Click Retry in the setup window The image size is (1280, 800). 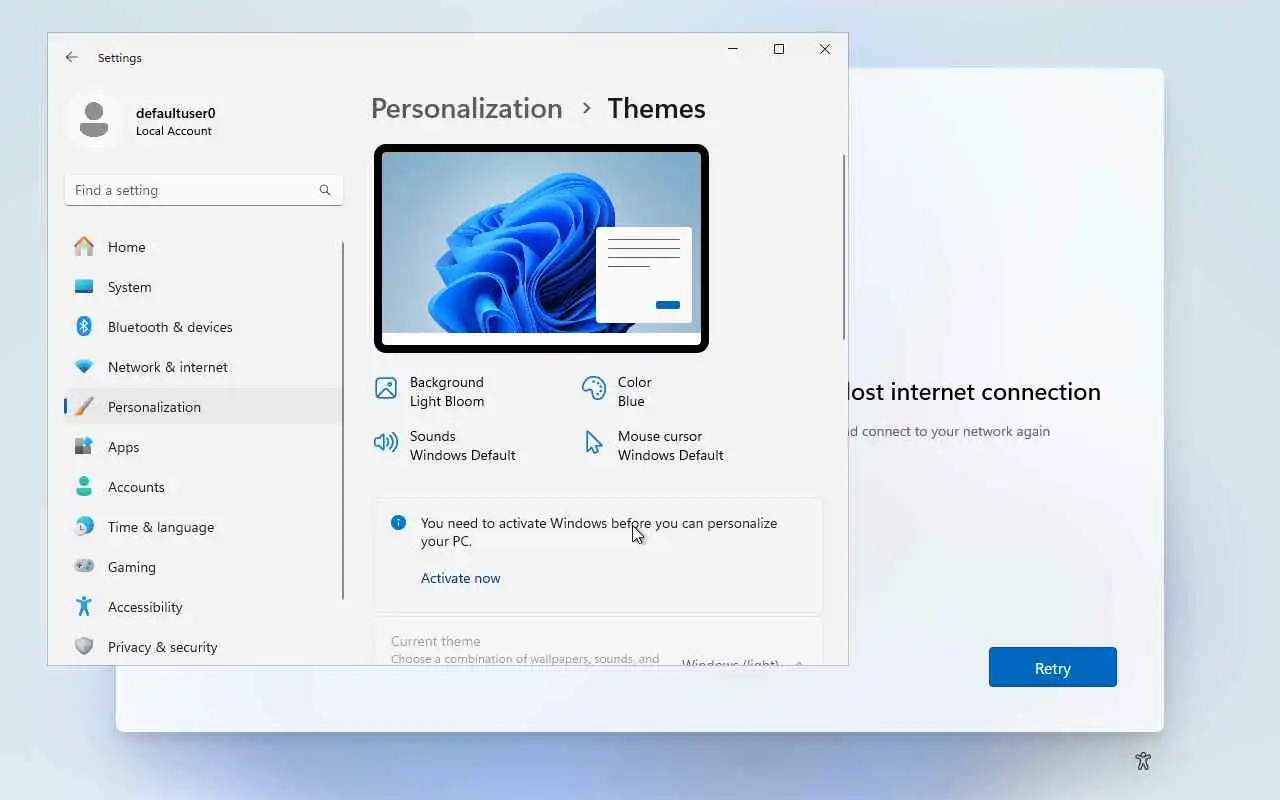tap(1053, 667)
